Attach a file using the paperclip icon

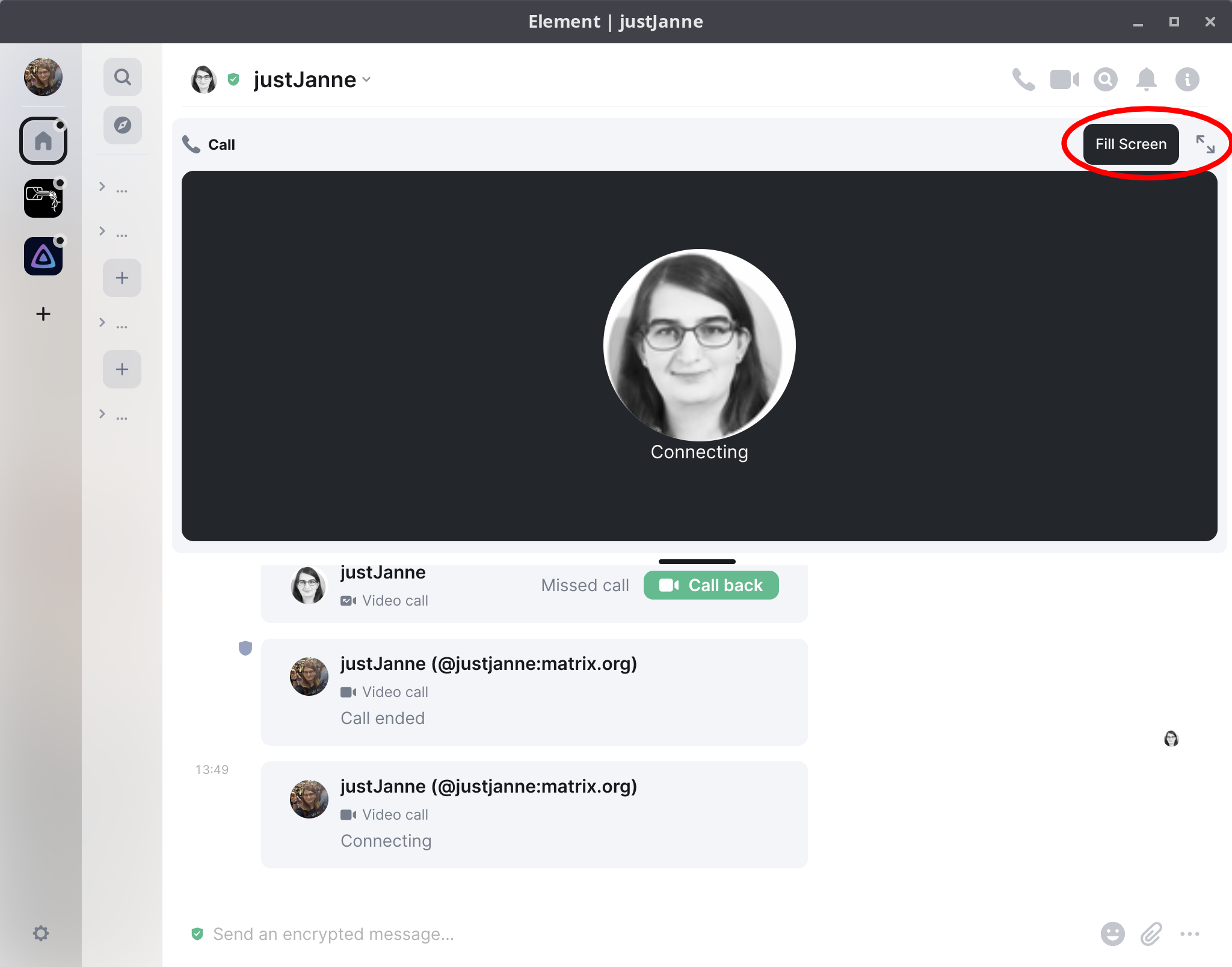point(1151,934)
